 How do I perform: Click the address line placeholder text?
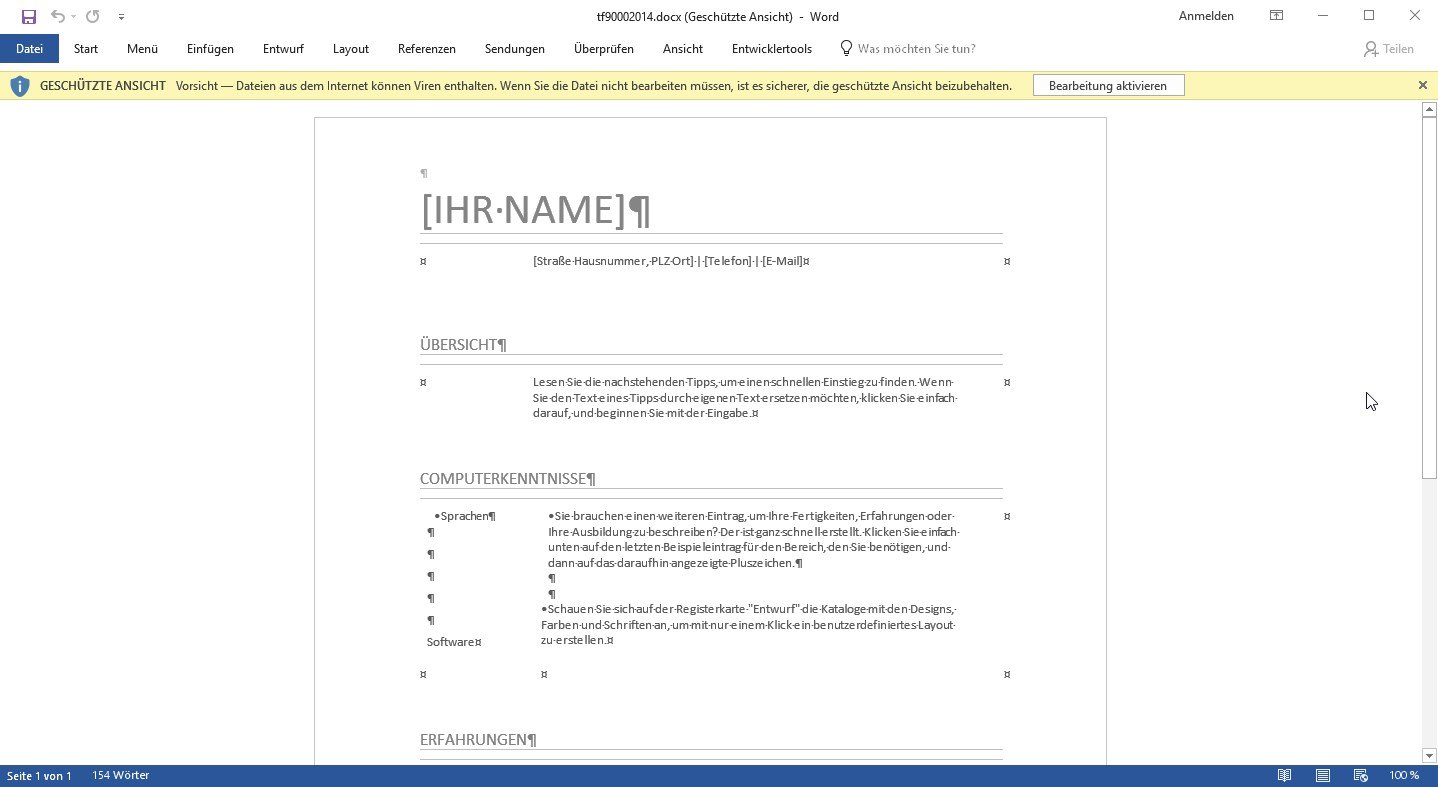tap(671, 261)
